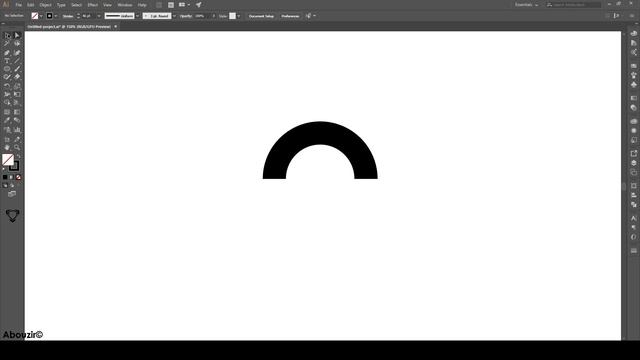Click the Stroke label link
Viewport: 640px width, 360px height.
pyautogui.click(x=68, y=16)
